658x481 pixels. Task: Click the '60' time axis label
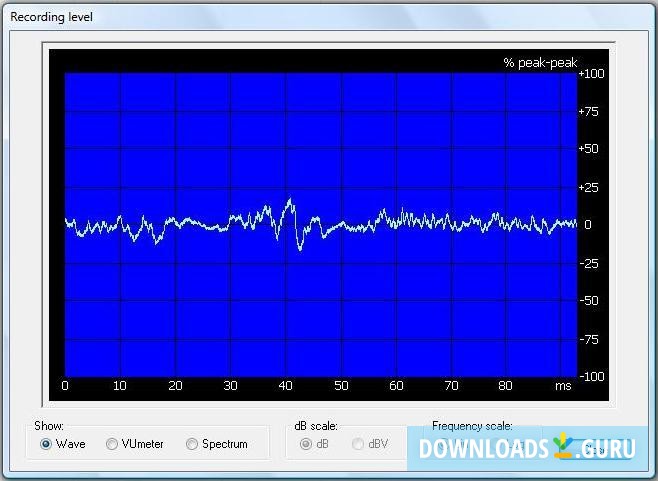click(396, 385)
